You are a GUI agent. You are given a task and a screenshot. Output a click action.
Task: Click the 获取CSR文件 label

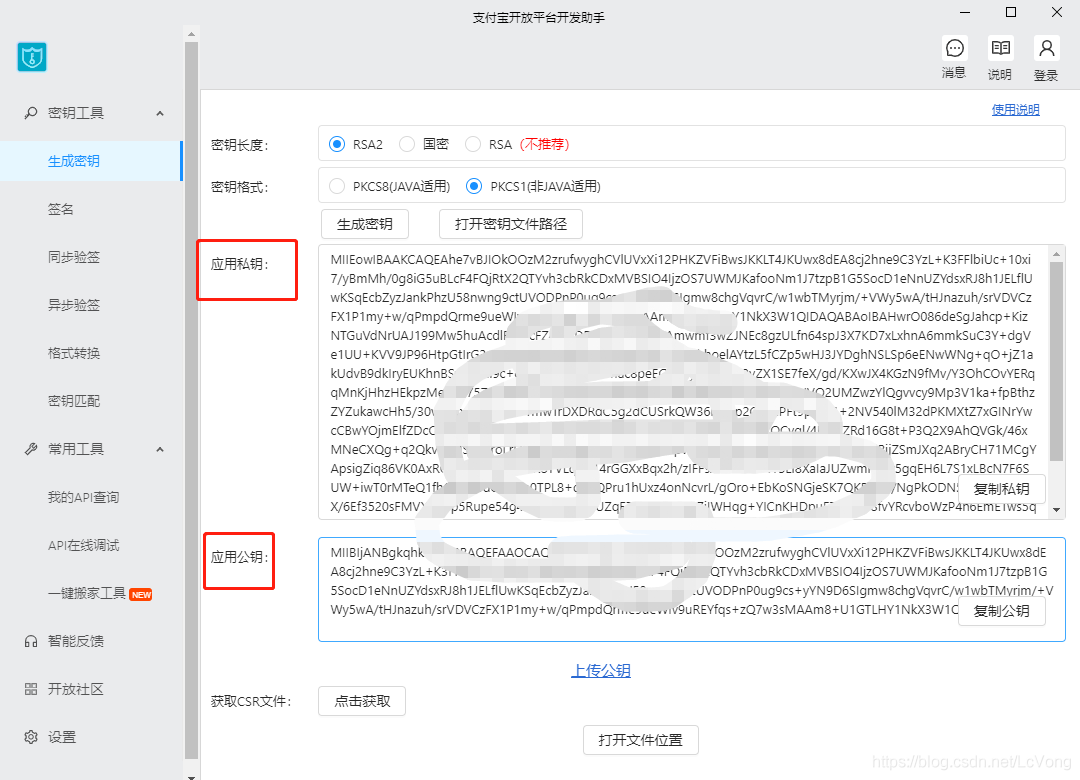click(251, 701)
